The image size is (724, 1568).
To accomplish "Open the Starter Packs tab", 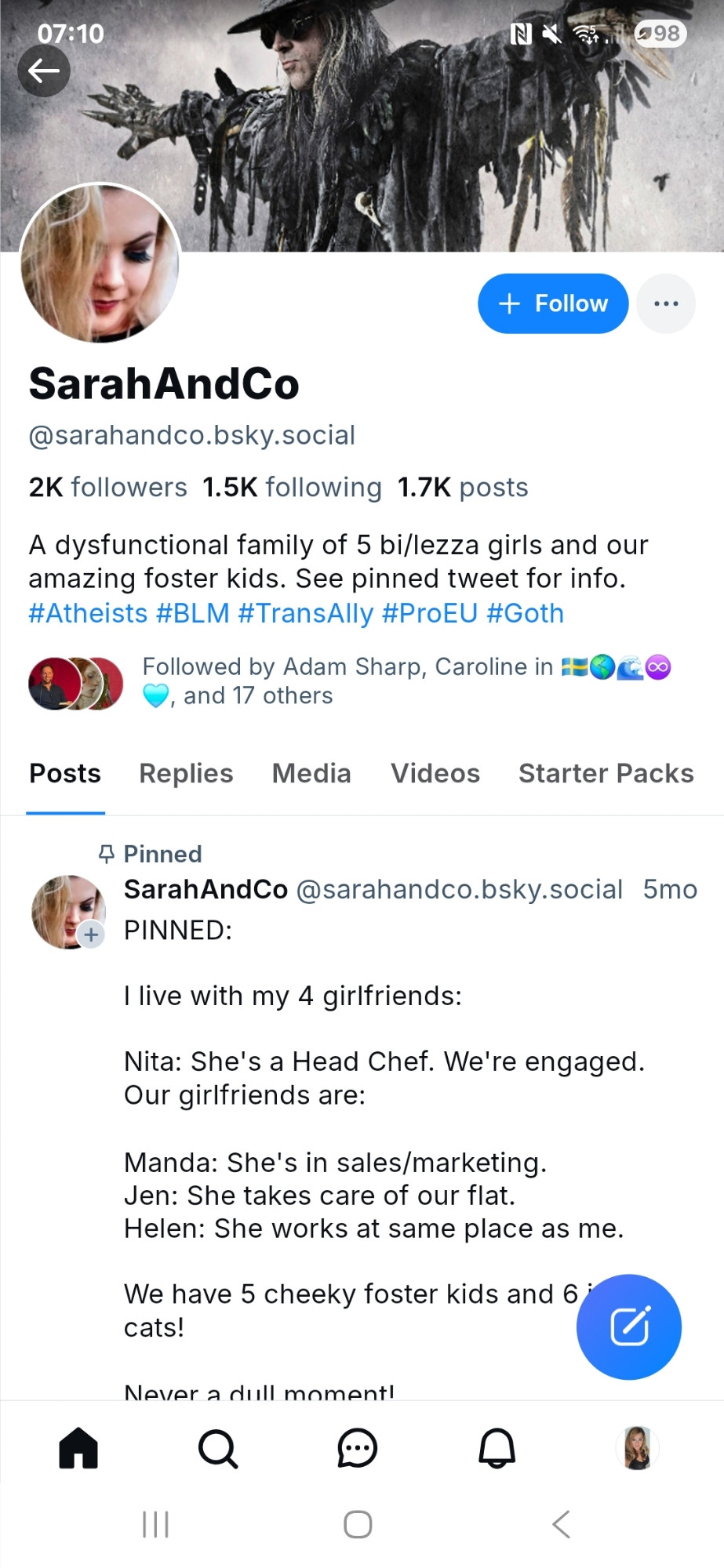I will pyautogui.click(x=606, y=774).
